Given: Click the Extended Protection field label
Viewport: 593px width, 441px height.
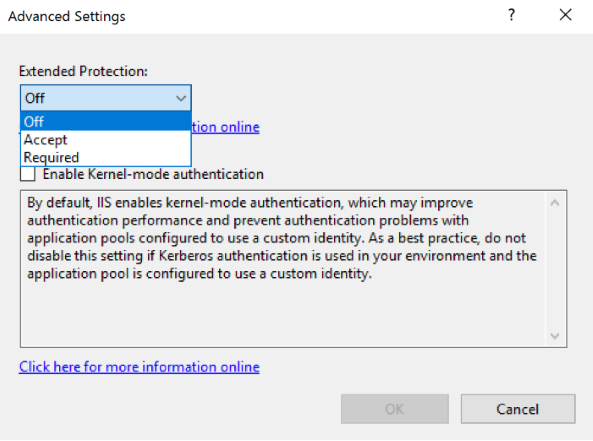Looking at the screenshot, I should (83, 71).
